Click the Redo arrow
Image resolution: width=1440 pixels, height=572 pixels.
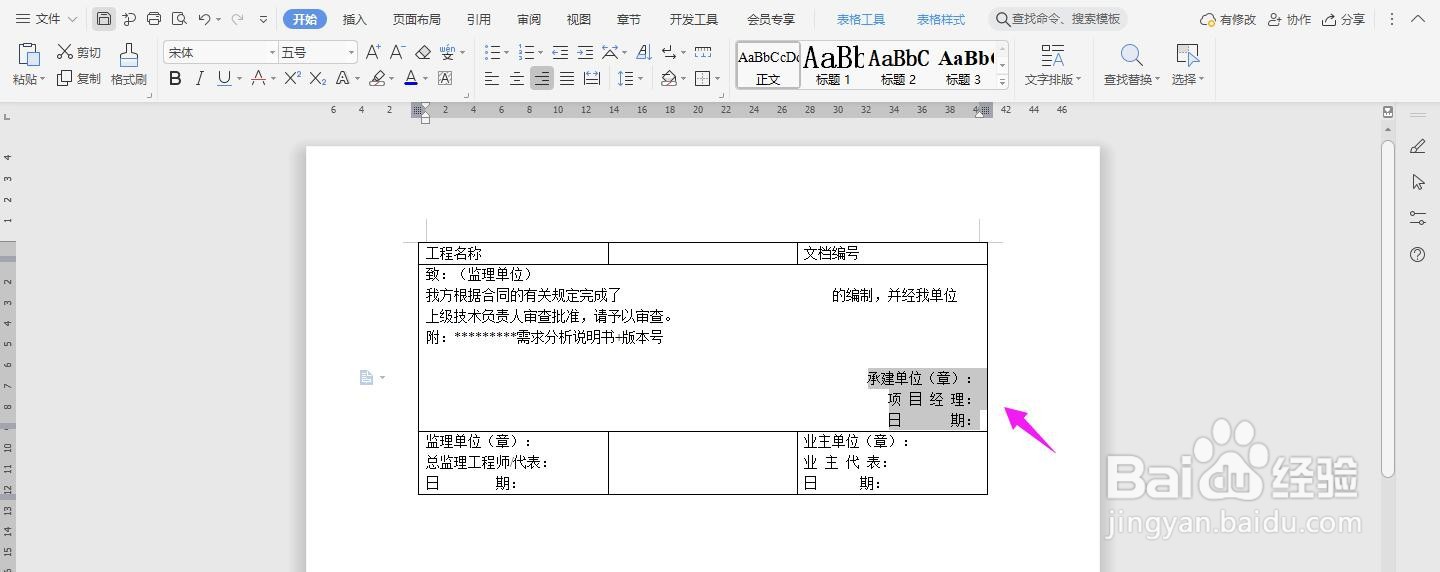tap(237, 19)
